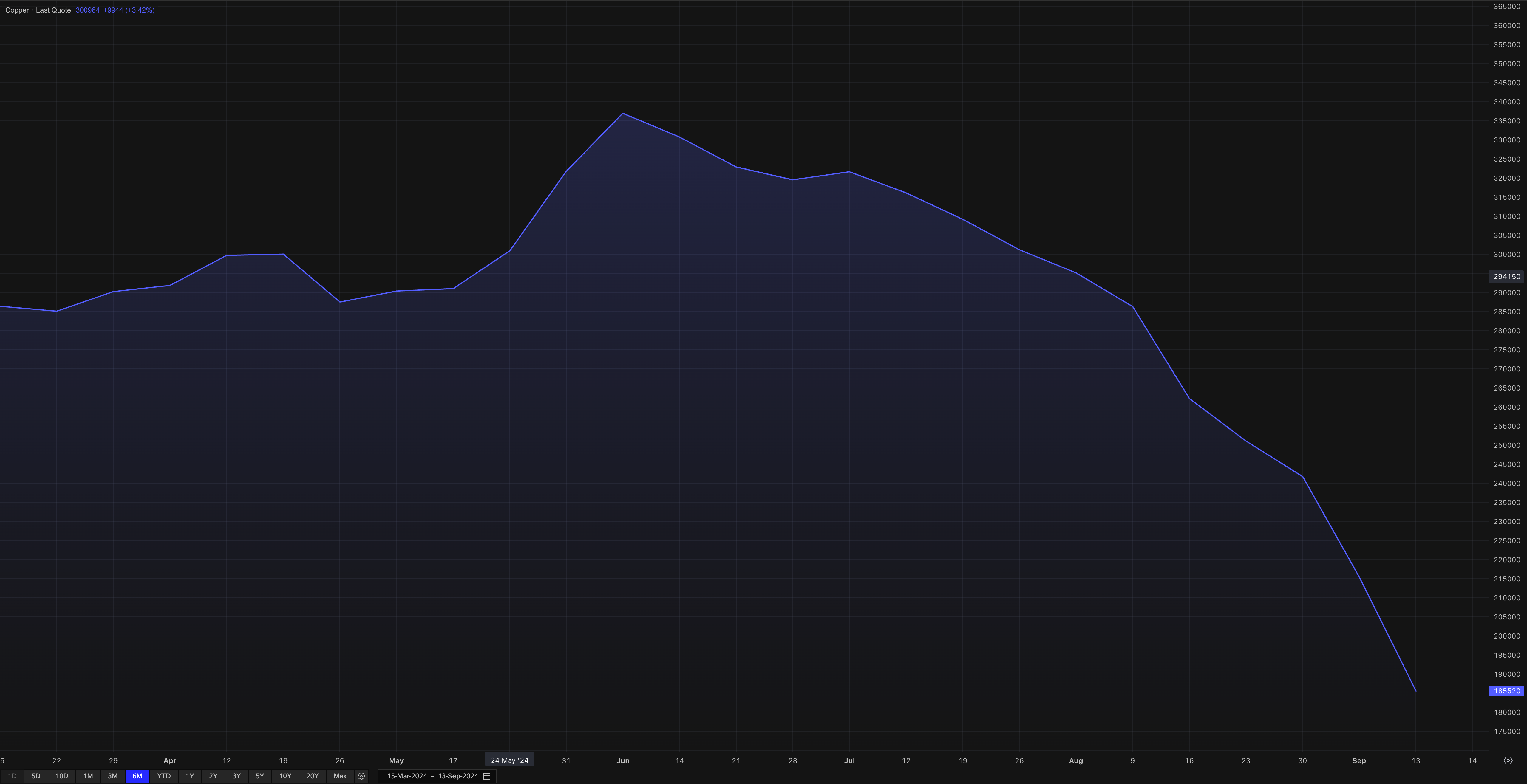Click the Aug label on time axis

(x=1076, y=761)
